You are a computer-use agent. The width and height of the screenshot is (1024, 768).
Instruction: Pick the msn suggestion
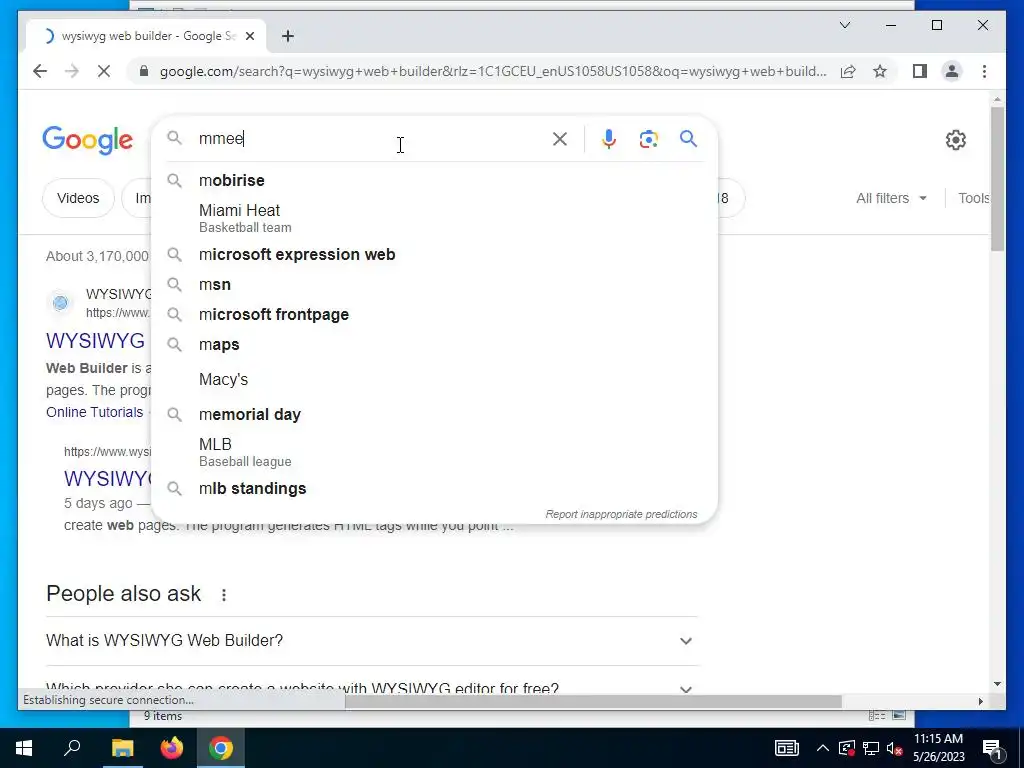pyautogui.click(x=434, y=284)
